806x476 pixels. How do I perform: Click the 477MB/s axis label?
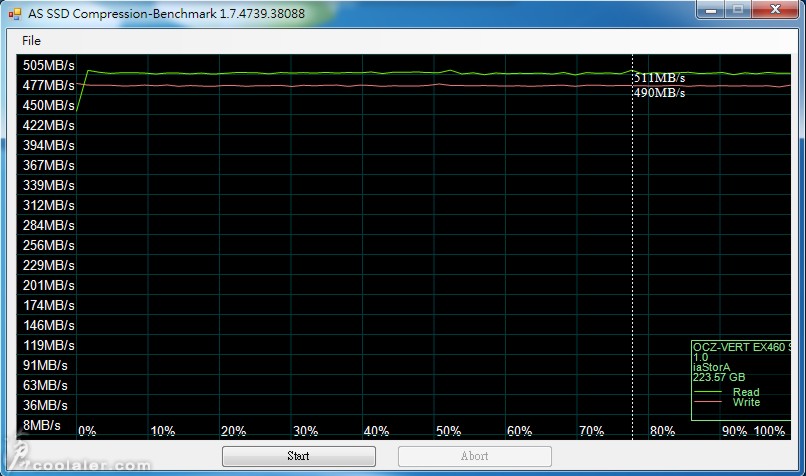click(48, 85)
